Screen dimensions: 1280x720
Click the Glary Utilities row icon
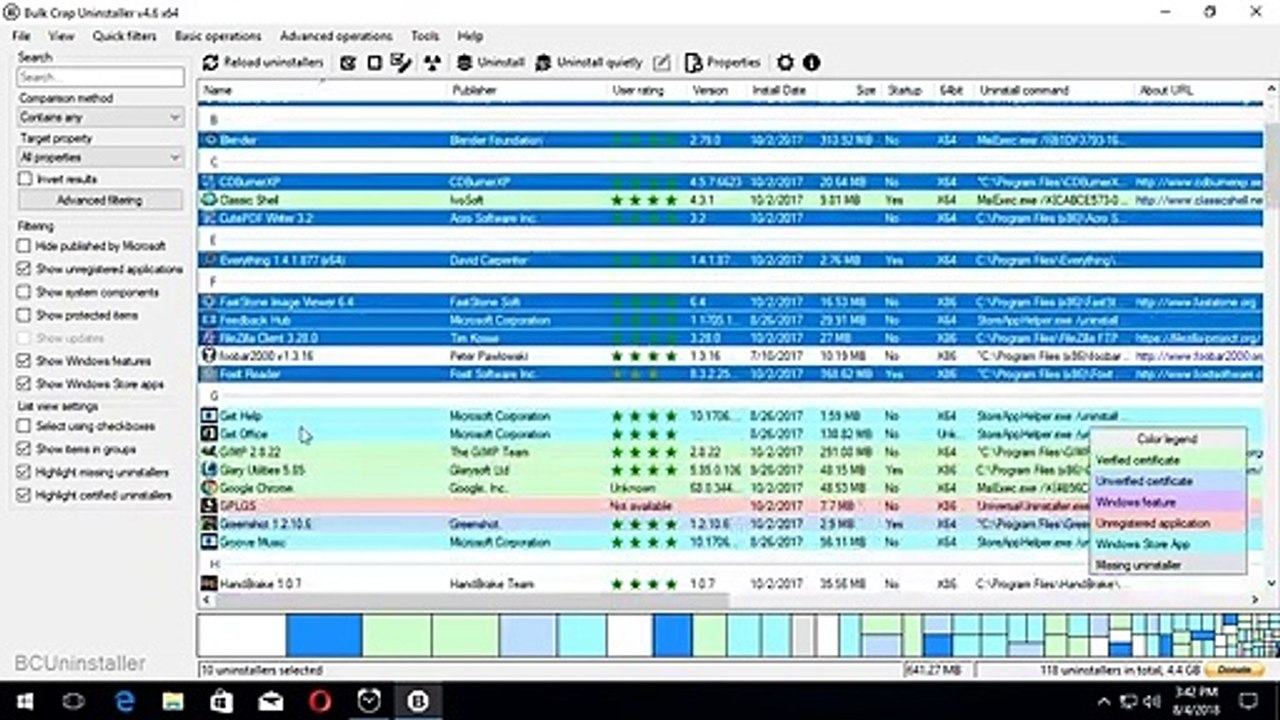tap(209, 470)
